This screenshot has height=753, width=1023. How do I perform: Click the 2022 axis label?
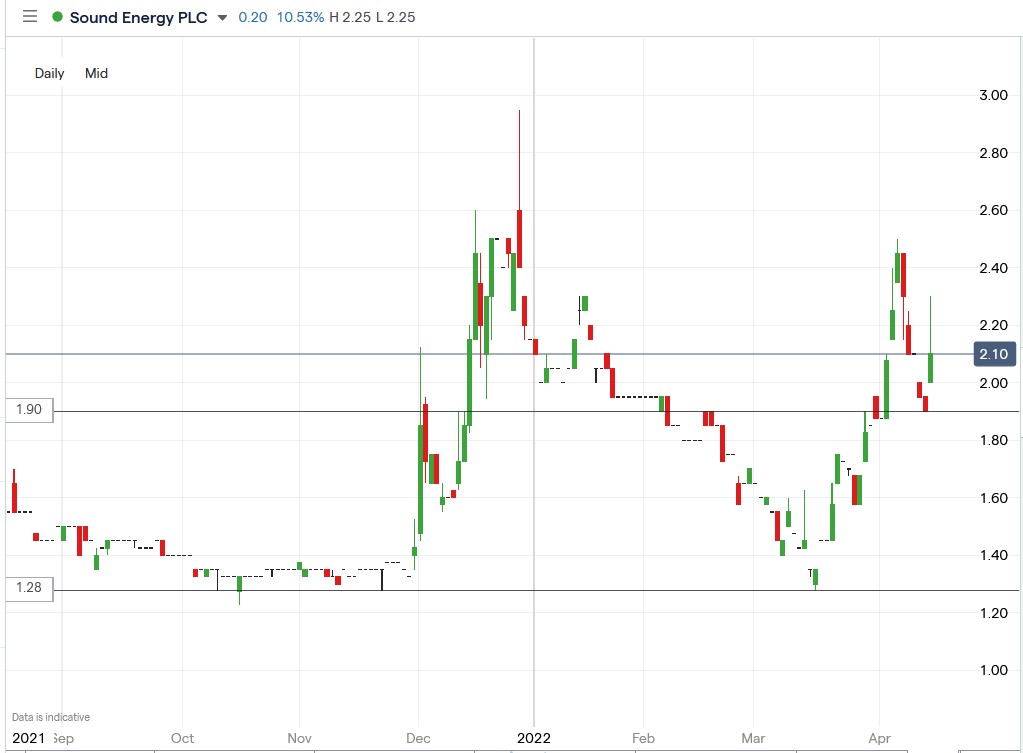click(533, 738)
